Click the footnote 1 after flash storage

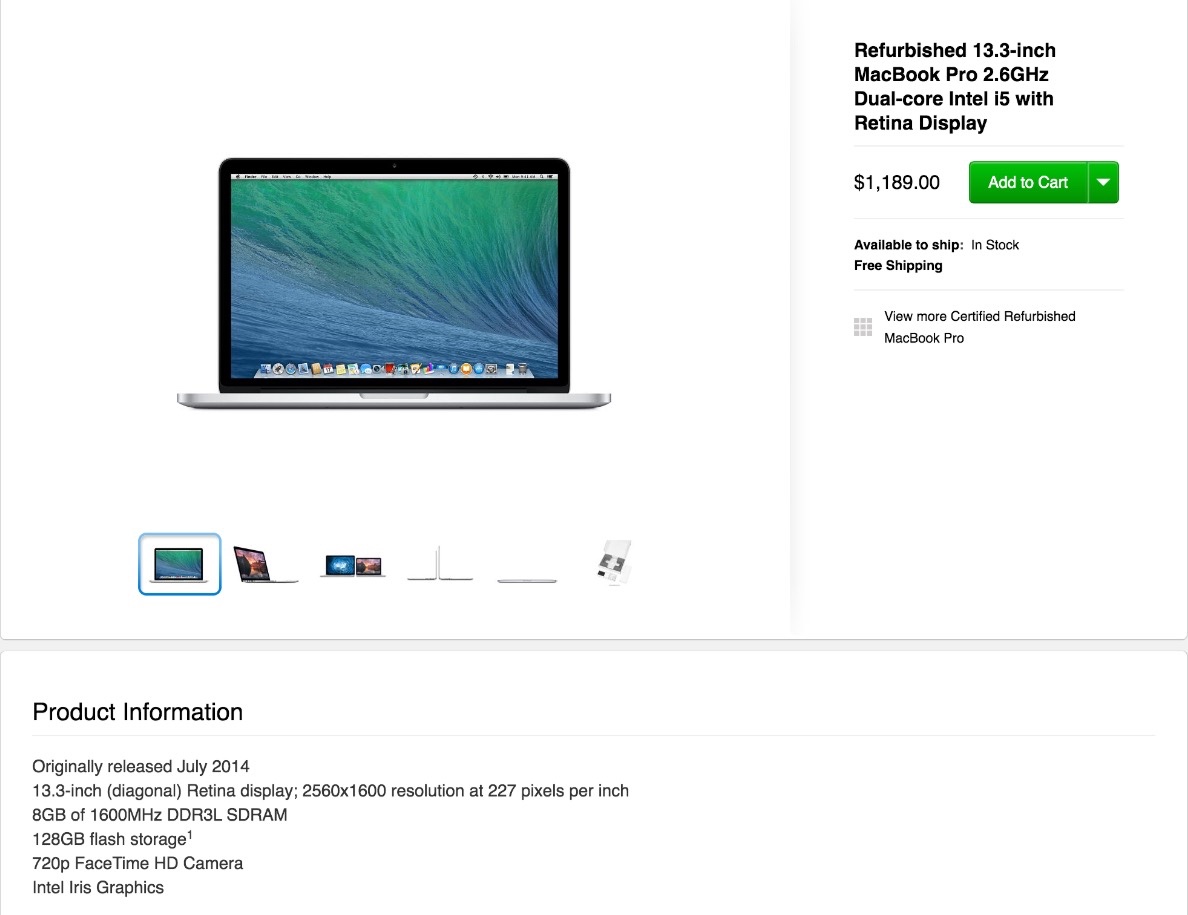(190, 835)
